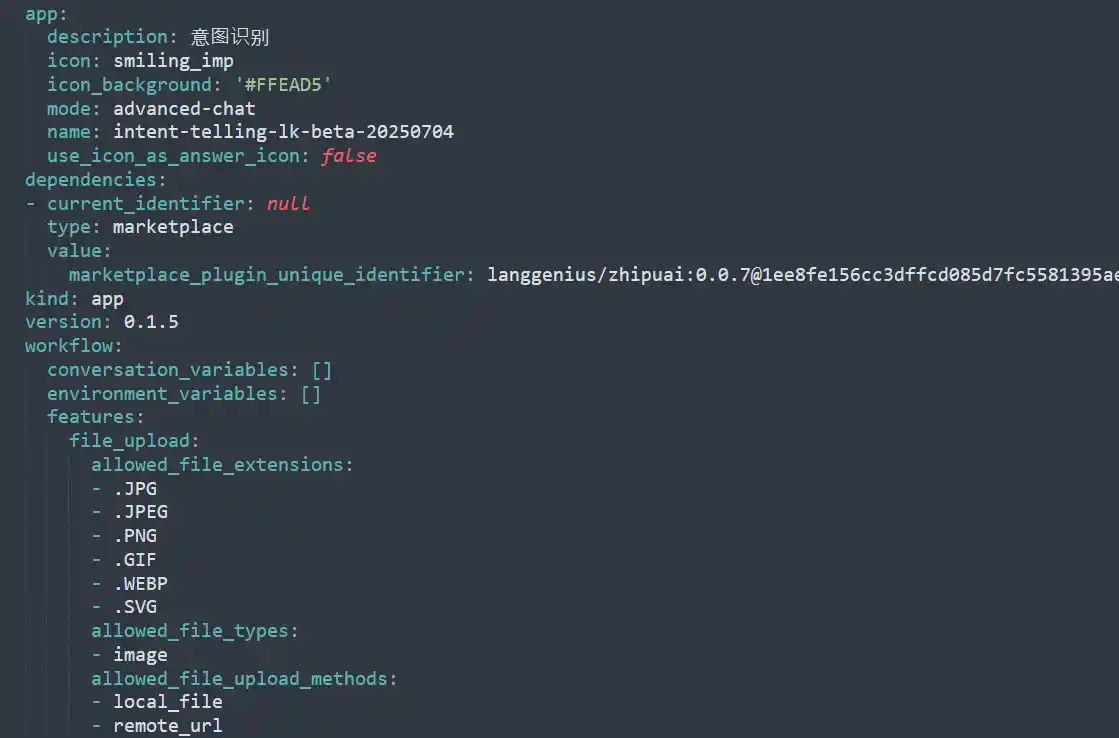Click the .WEBP extension entry

pos(141,584)
